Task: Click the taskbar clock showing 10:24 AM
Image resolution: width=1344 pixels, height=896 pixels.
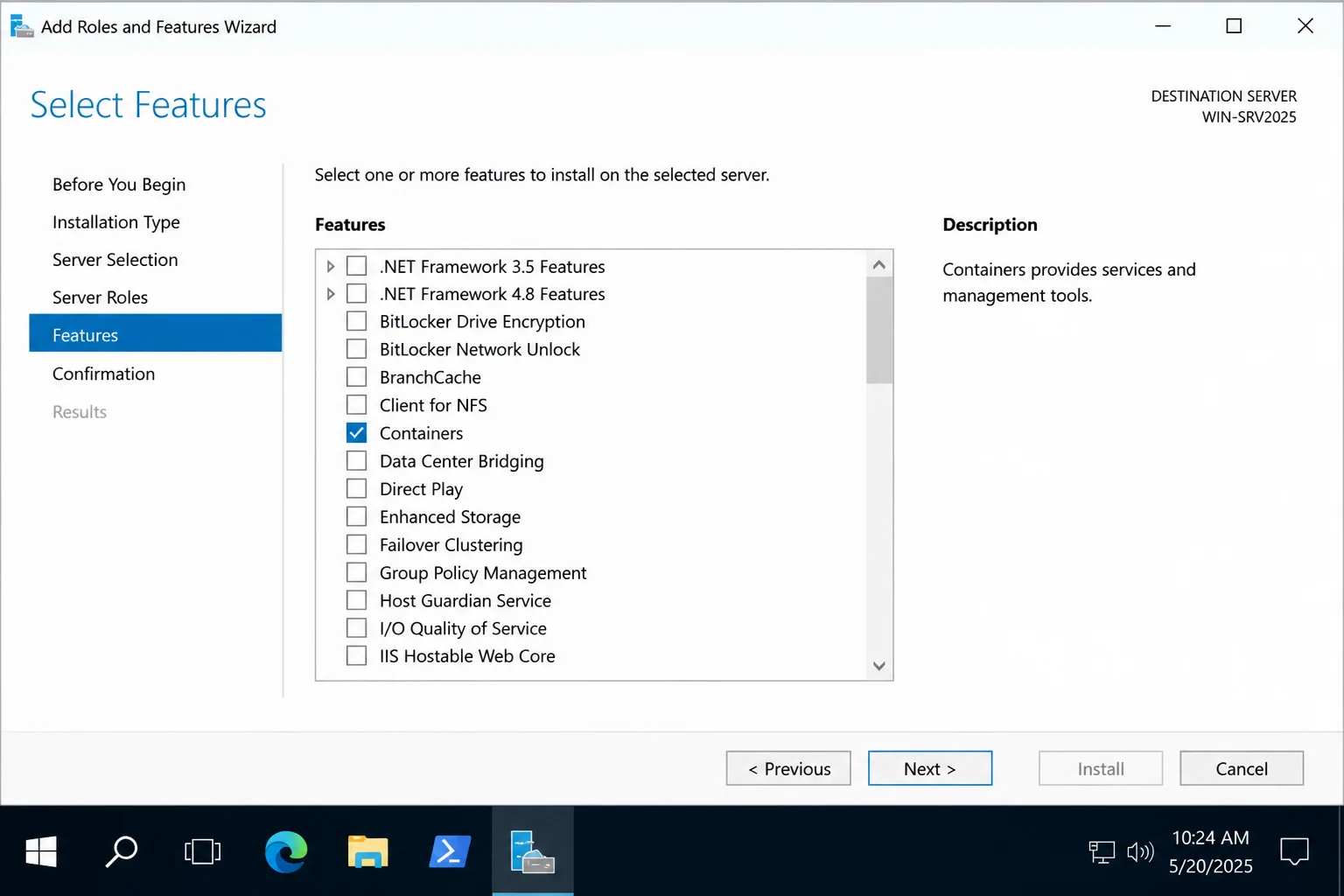Action: pos(1211,838)
